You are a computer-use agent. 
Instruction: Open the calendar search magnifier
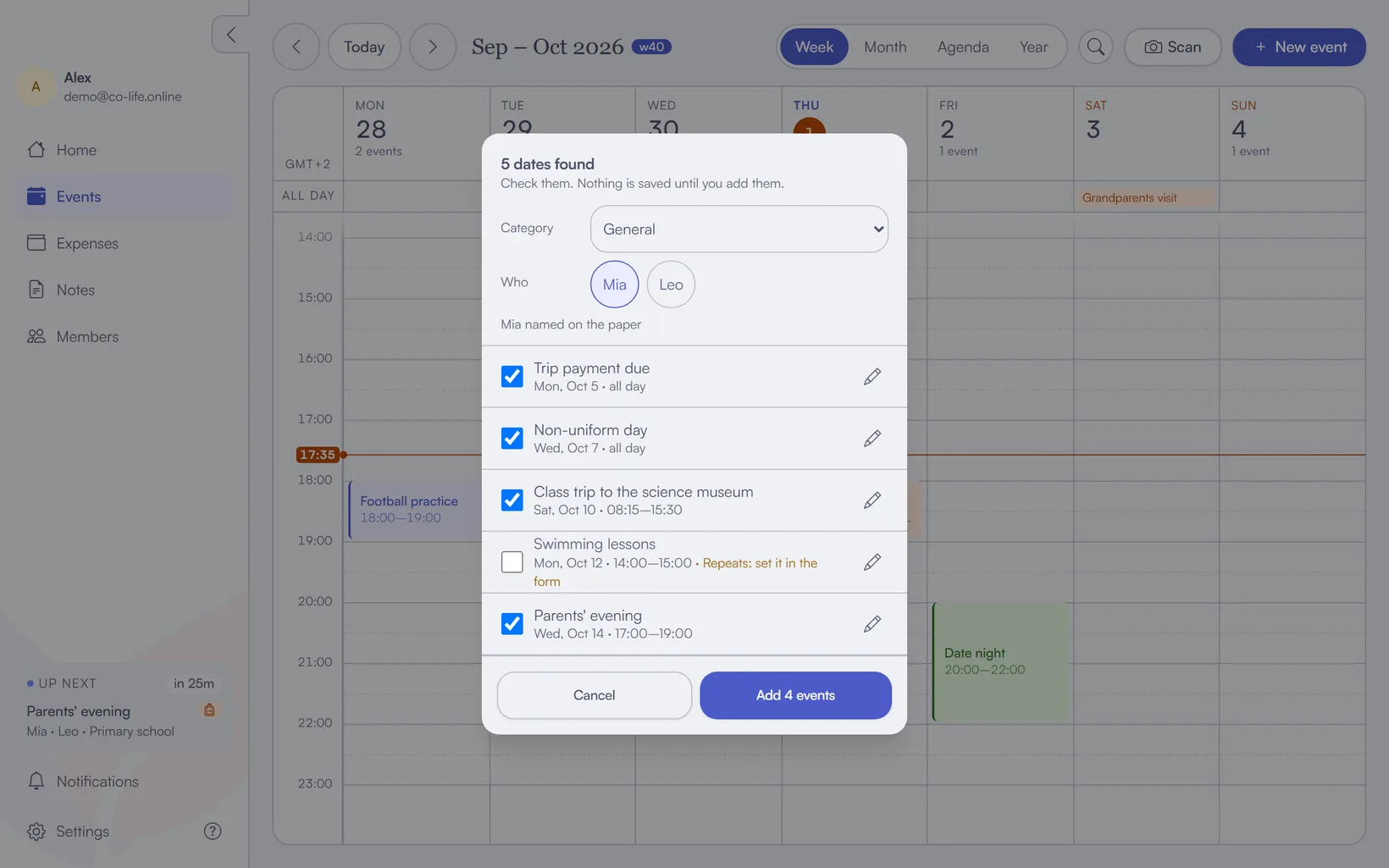click(1095, 47)
